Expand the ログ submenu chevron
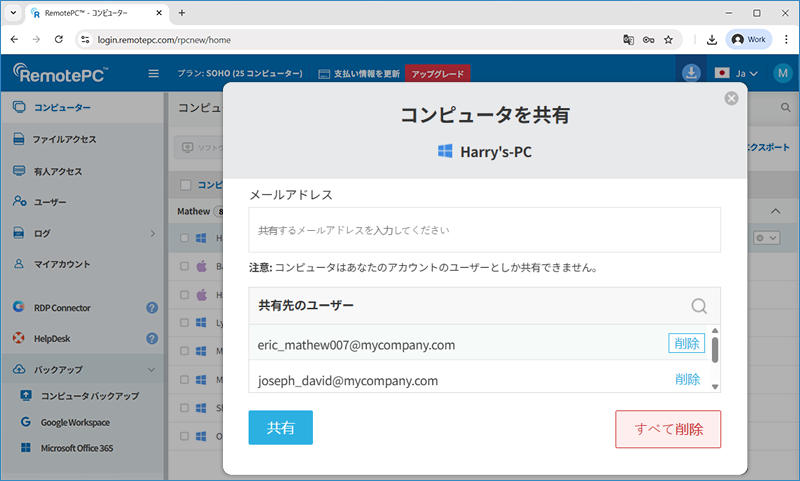Viewport: 800px width, 481px height. coord(153,234)
